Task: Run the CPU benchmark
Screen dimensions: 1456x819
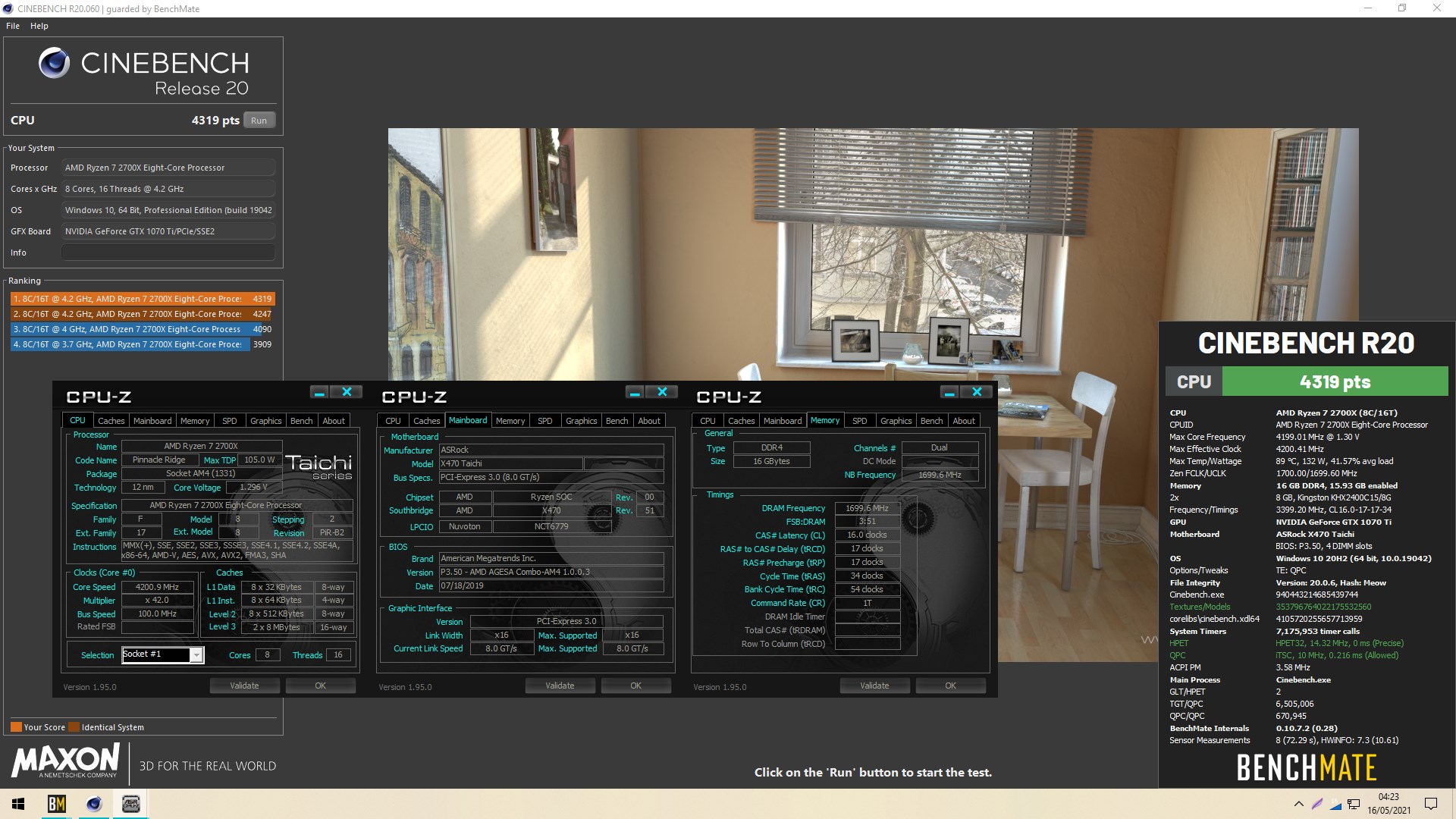Action: point(259,121)
